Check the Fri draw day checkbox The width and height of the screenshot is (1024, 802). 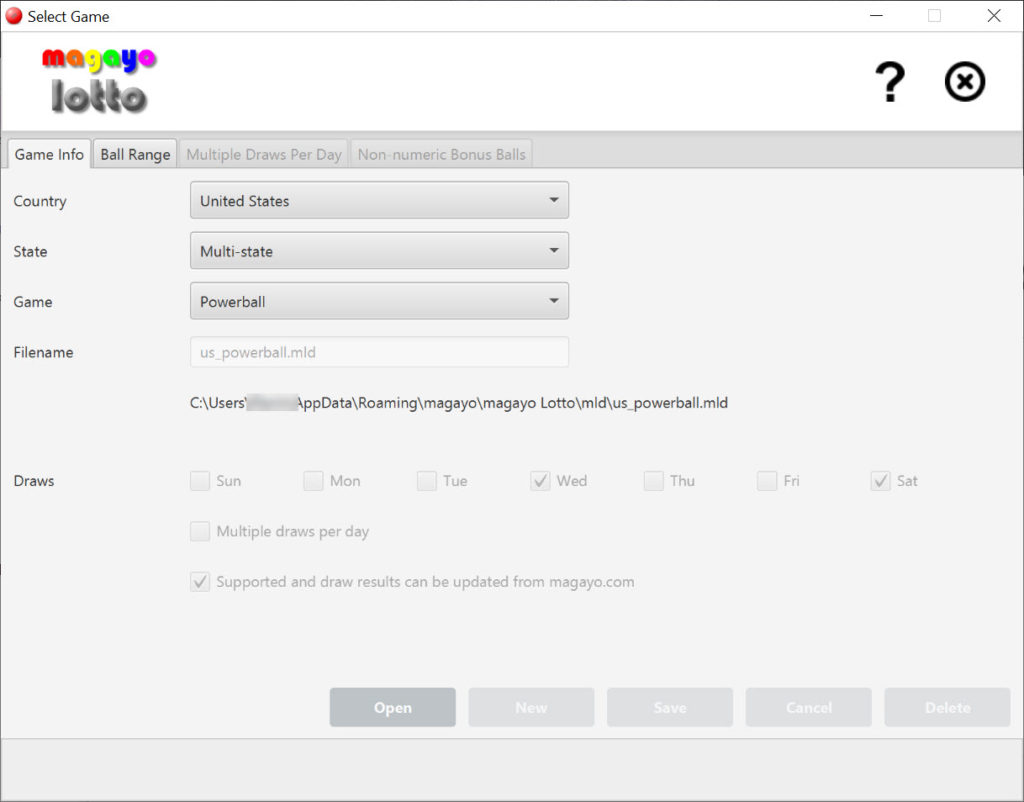tap(767, 481)
